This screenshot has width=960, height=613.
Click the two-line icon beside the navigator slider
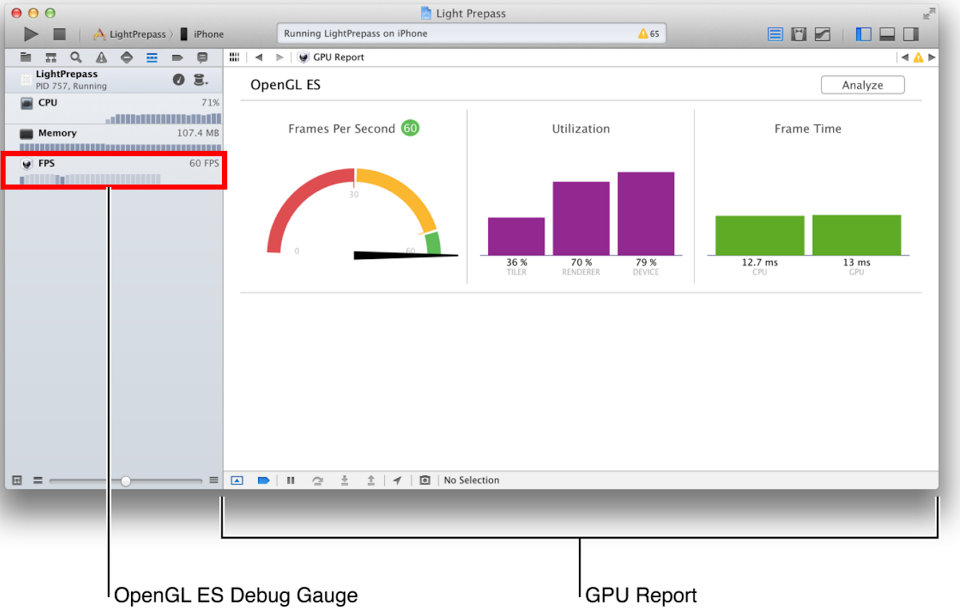37,480
